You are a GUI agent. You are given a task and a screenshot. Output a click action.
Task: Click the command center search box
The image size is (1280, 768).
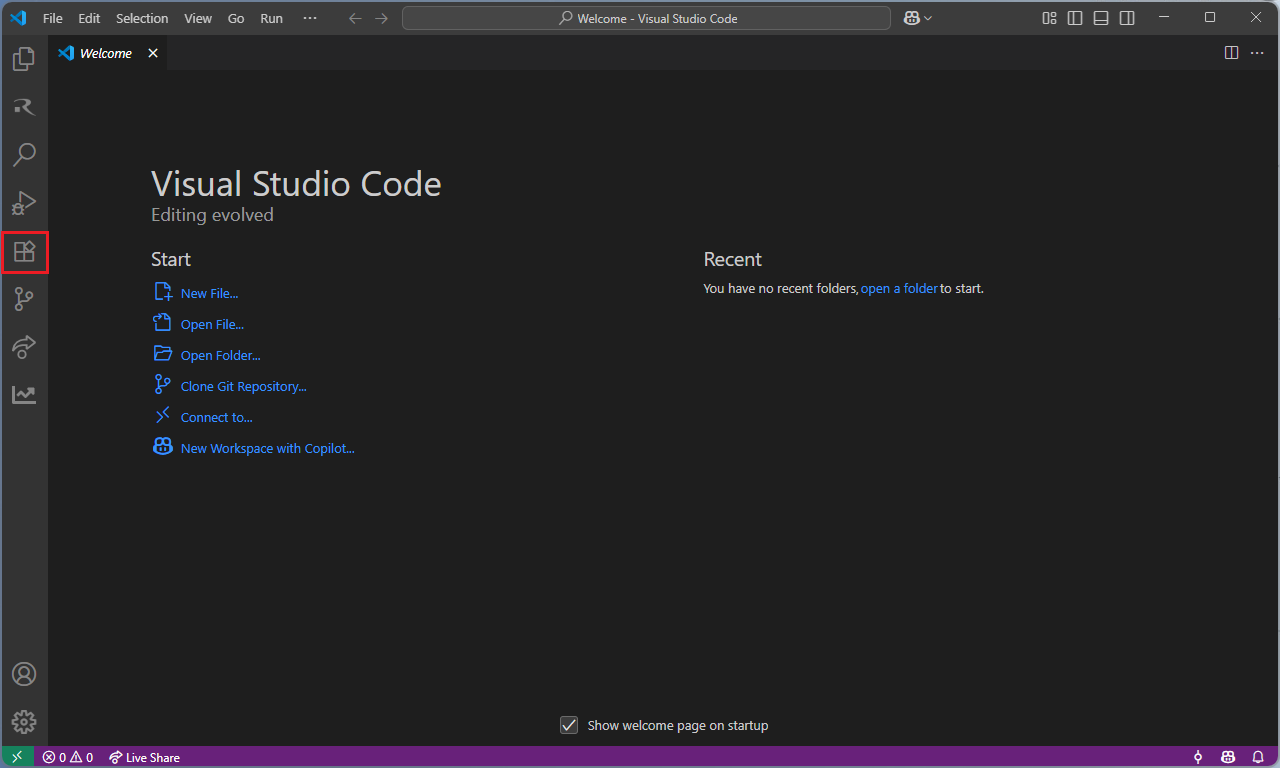pos(646,18)
